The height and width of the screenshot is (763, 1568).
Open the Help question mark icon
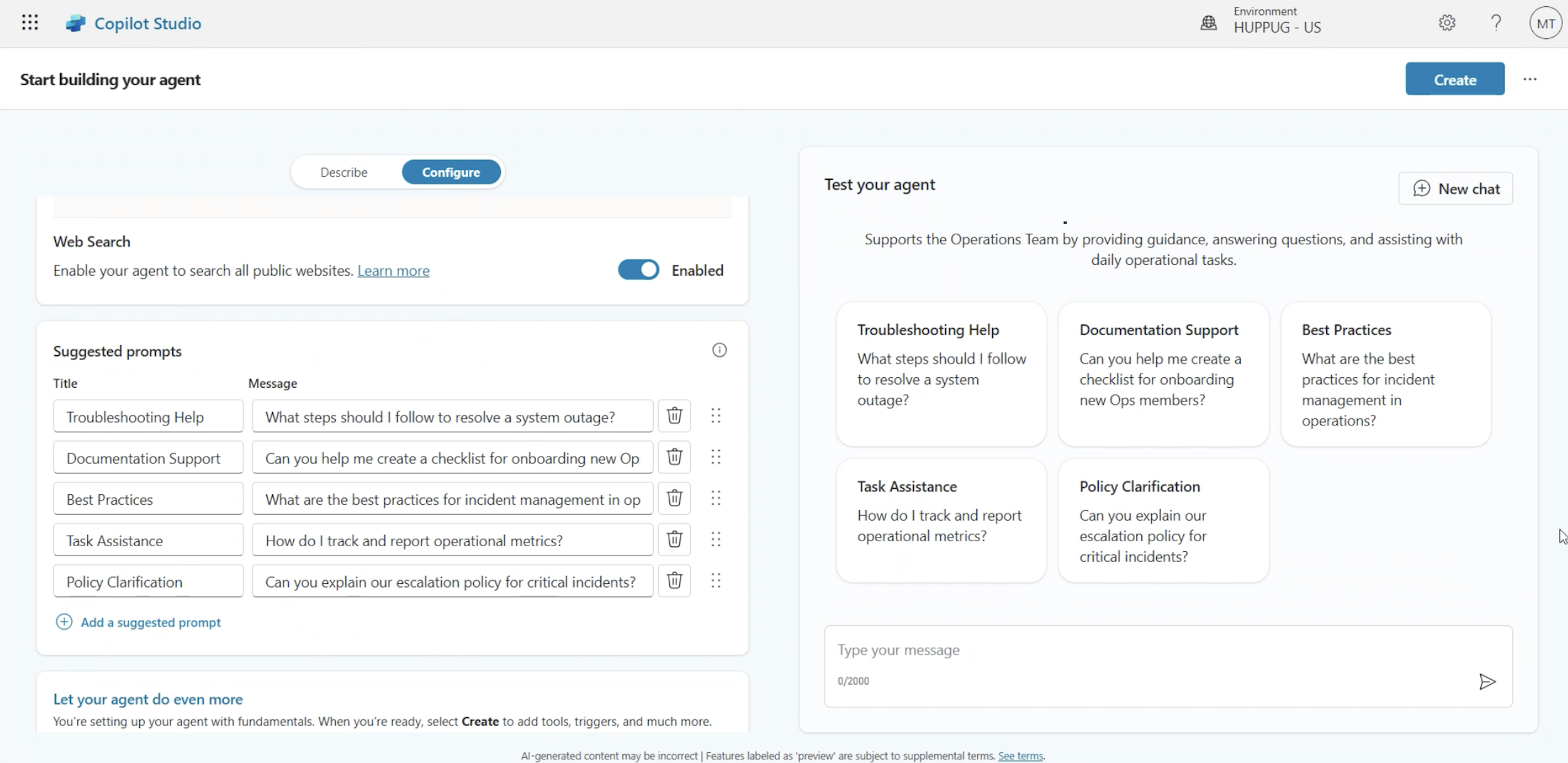tap(1495, 23)
